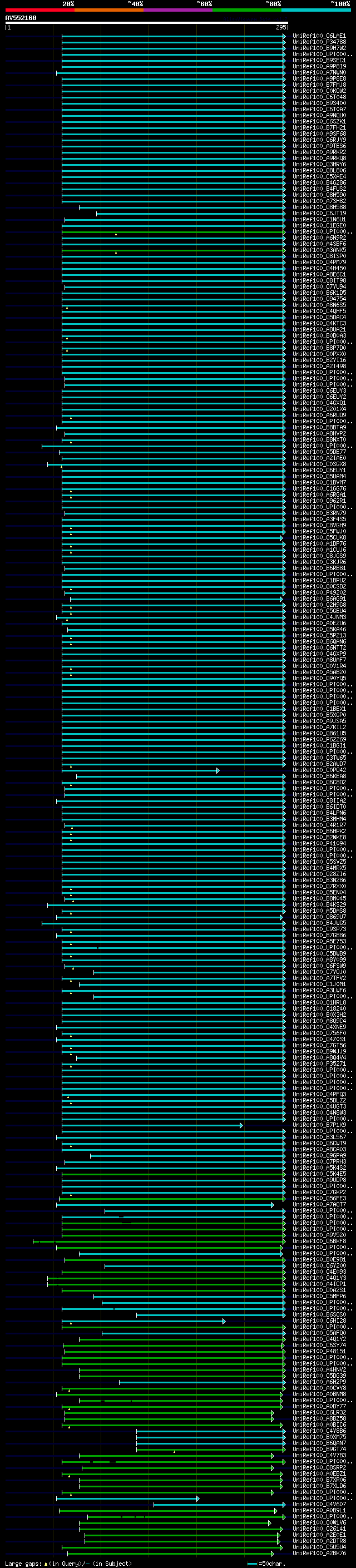Open hit UniRef100_A7NWN0
This screenshot has height=1568, width=356.
319,72
